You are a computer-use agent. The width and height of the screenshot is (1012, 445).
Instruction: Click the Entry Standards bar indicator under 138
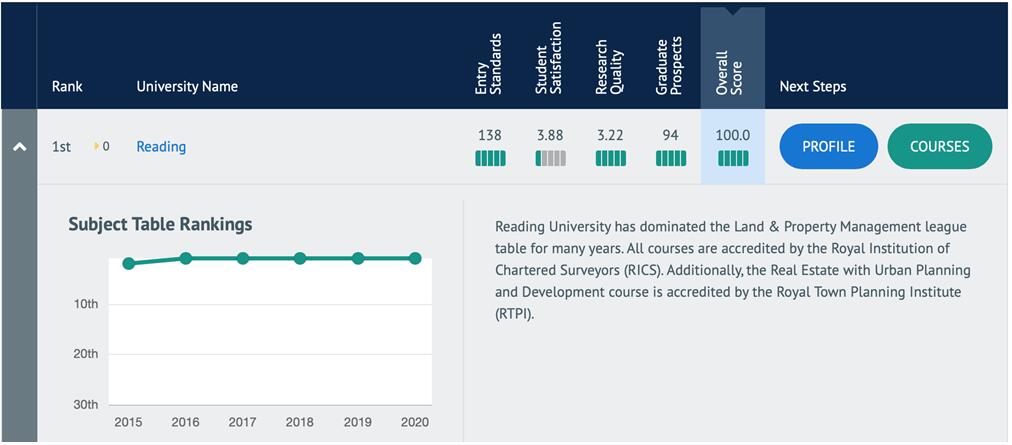pos(490,158)
